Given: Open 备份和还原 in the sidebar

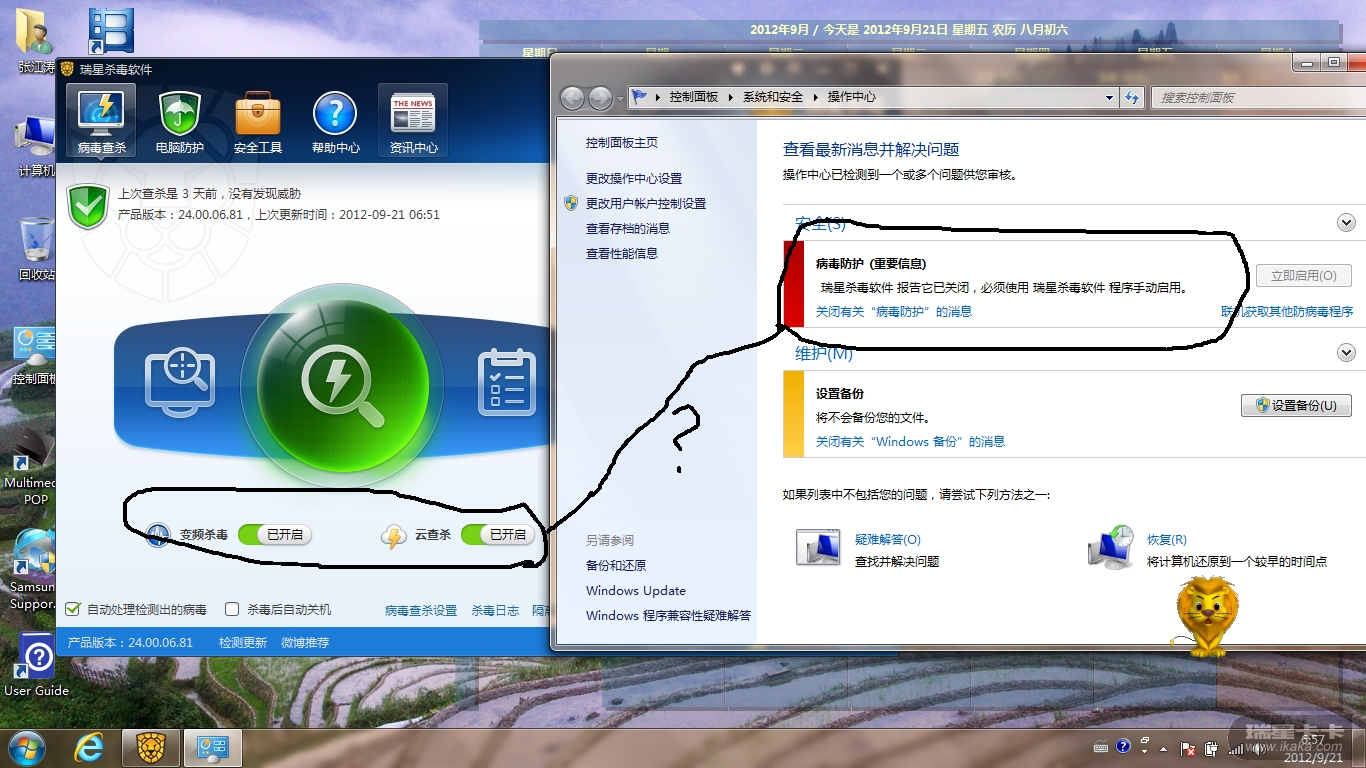Looking at the screenshot, I should 616,565.
